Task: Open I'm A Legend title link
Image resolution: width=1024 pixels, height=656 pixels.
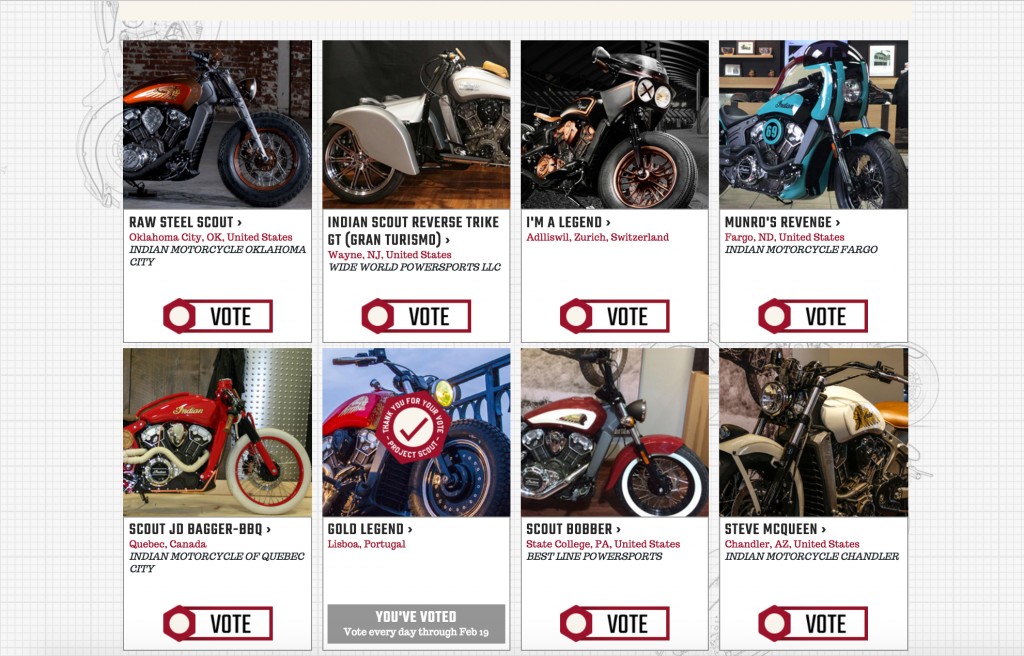Action: [x=568, y=222]
